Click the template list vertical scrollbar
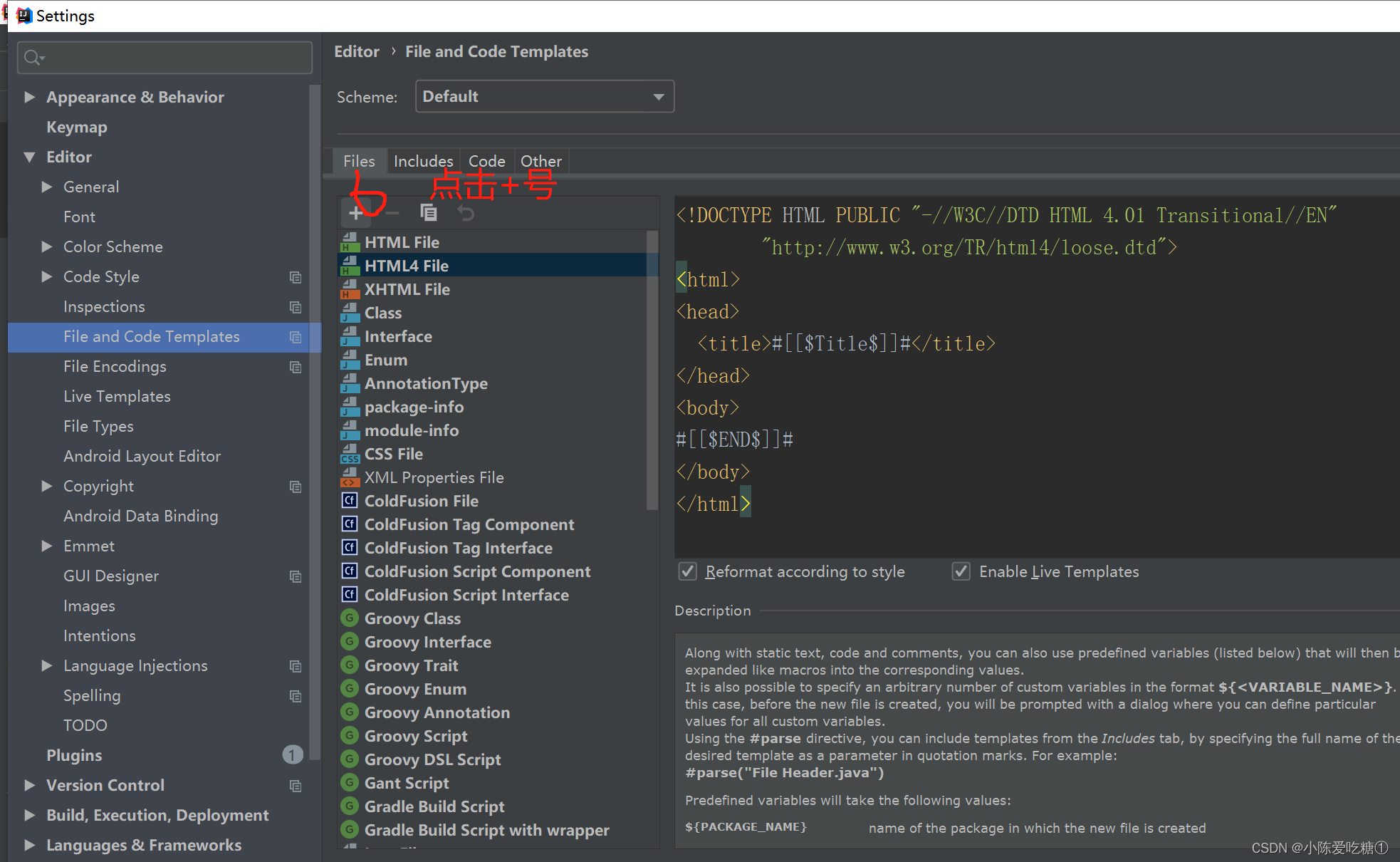 pyautogui.click(x=652, y=370)
